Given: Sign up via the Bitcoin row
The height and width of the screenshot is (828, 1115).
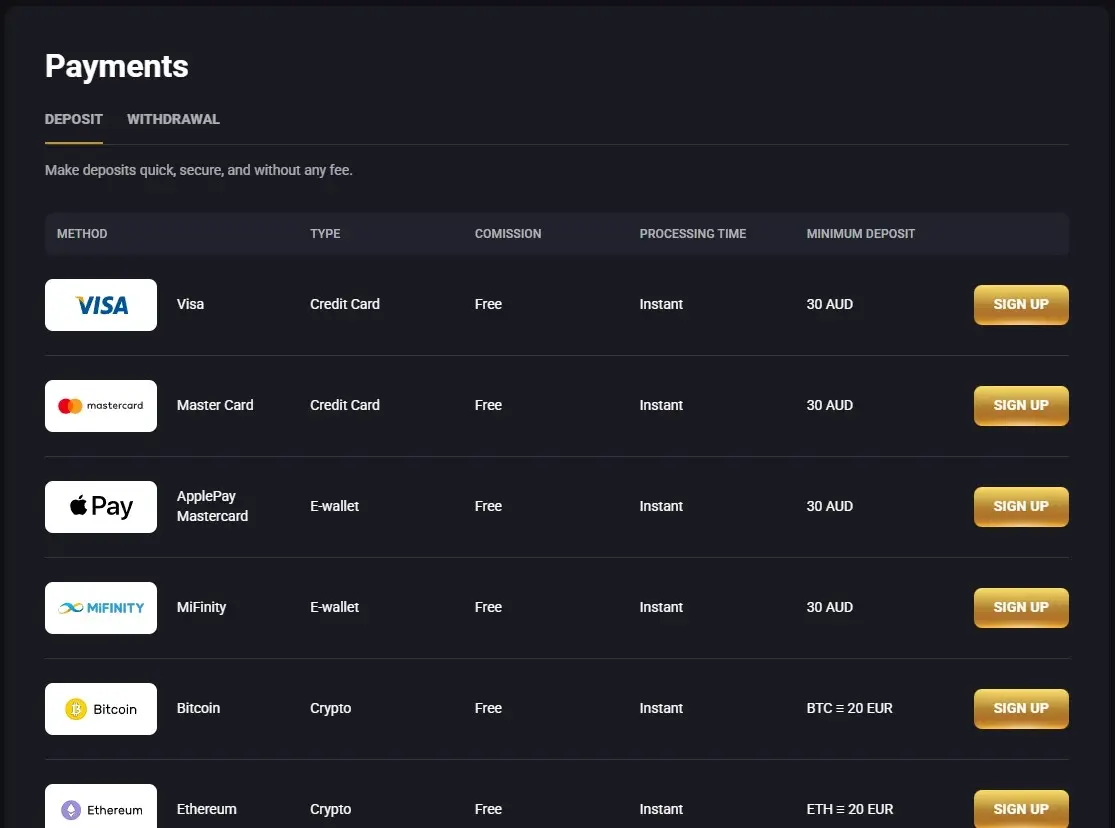Looking at the screenshot, I should pos(1021,708).
